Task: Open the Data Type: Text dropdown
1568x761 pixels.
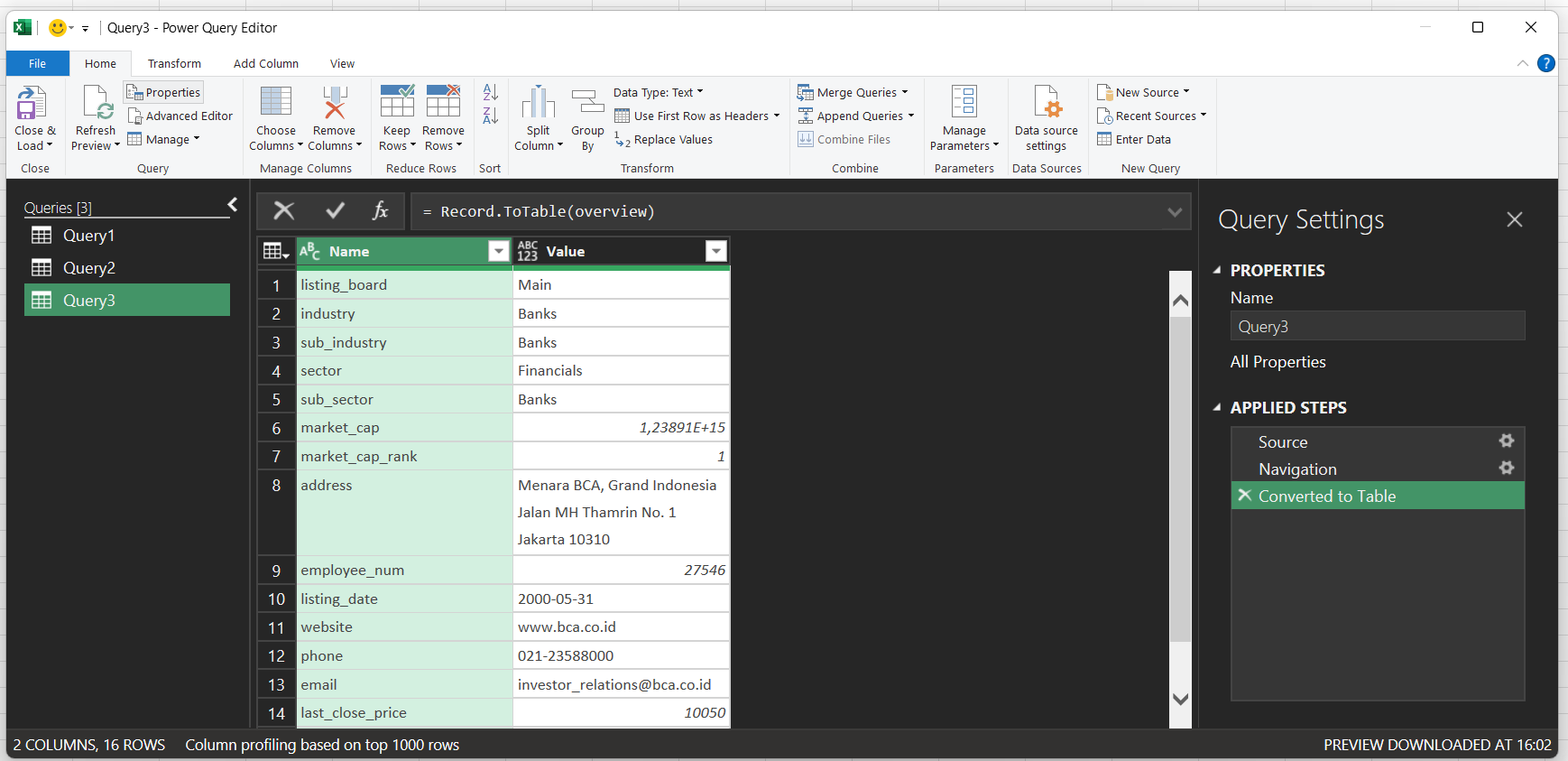Action: [658, 92]
